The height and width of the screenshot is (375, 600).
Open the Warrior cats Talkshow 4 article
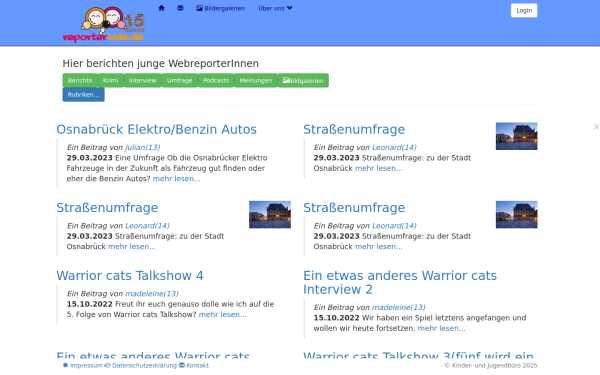pyautogui.click(x=130, y=276)
